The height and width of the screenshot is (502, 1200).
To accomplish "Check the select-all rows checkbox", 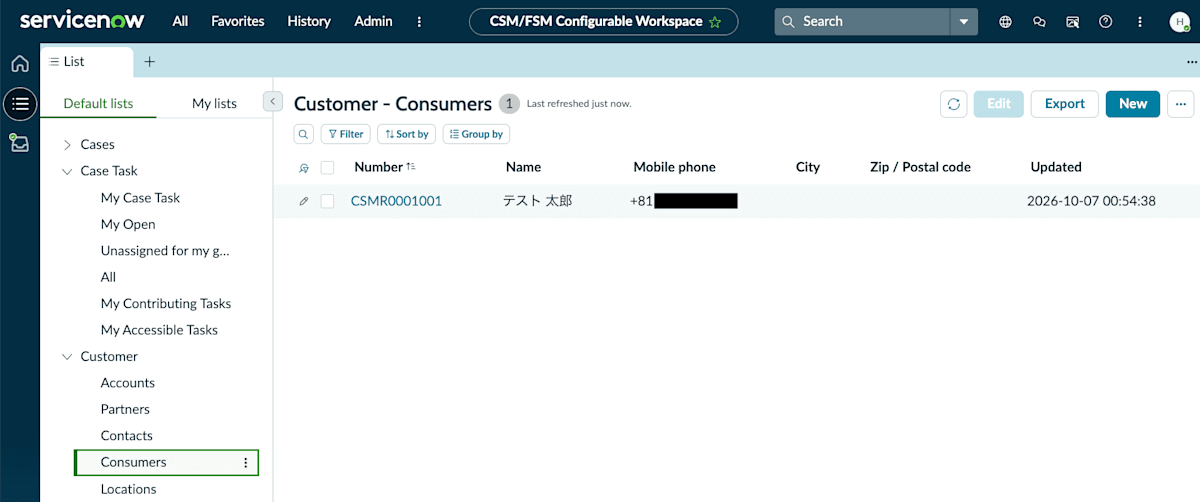I will click(x=327, y=168).
